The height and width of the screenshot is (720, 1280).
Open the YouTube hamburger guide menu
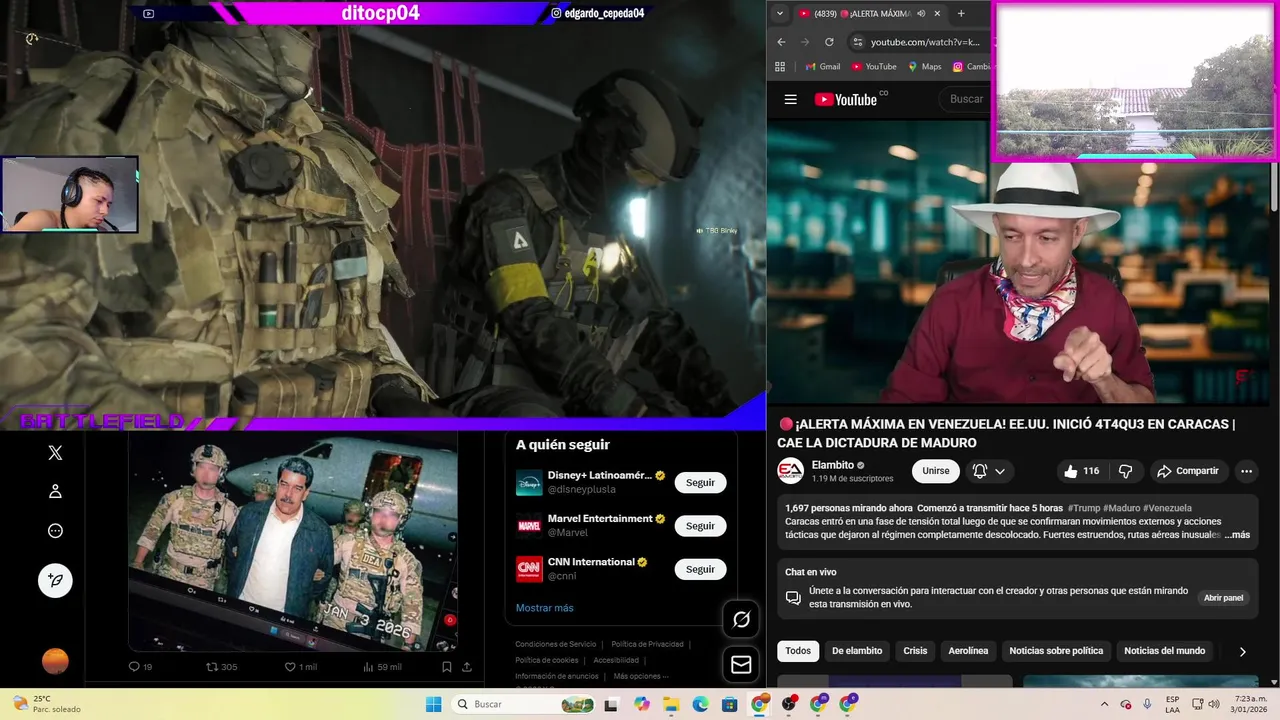click(x=791, y=99)
